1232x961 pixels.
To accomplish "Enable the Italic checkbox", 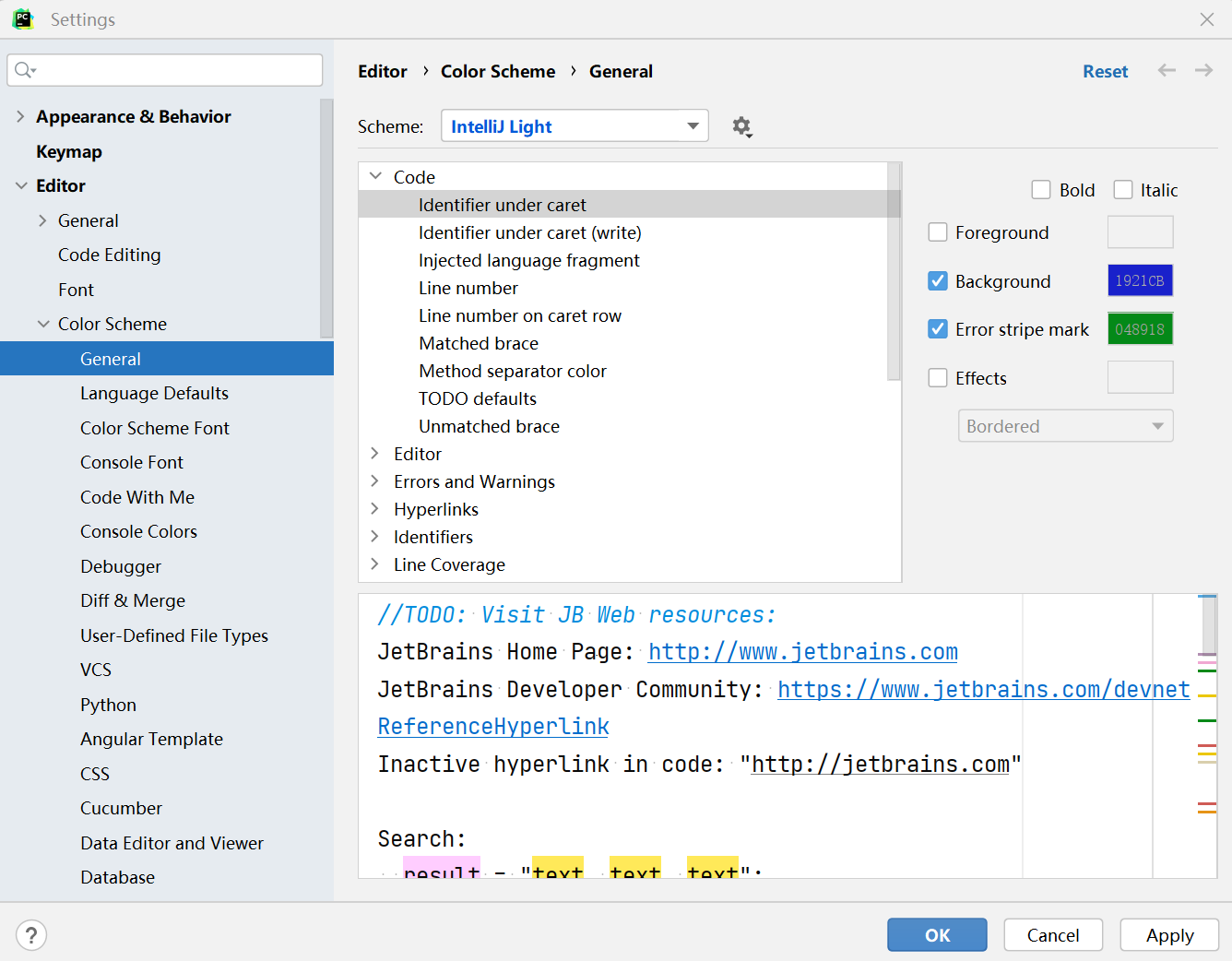I will coord(1123,190).
